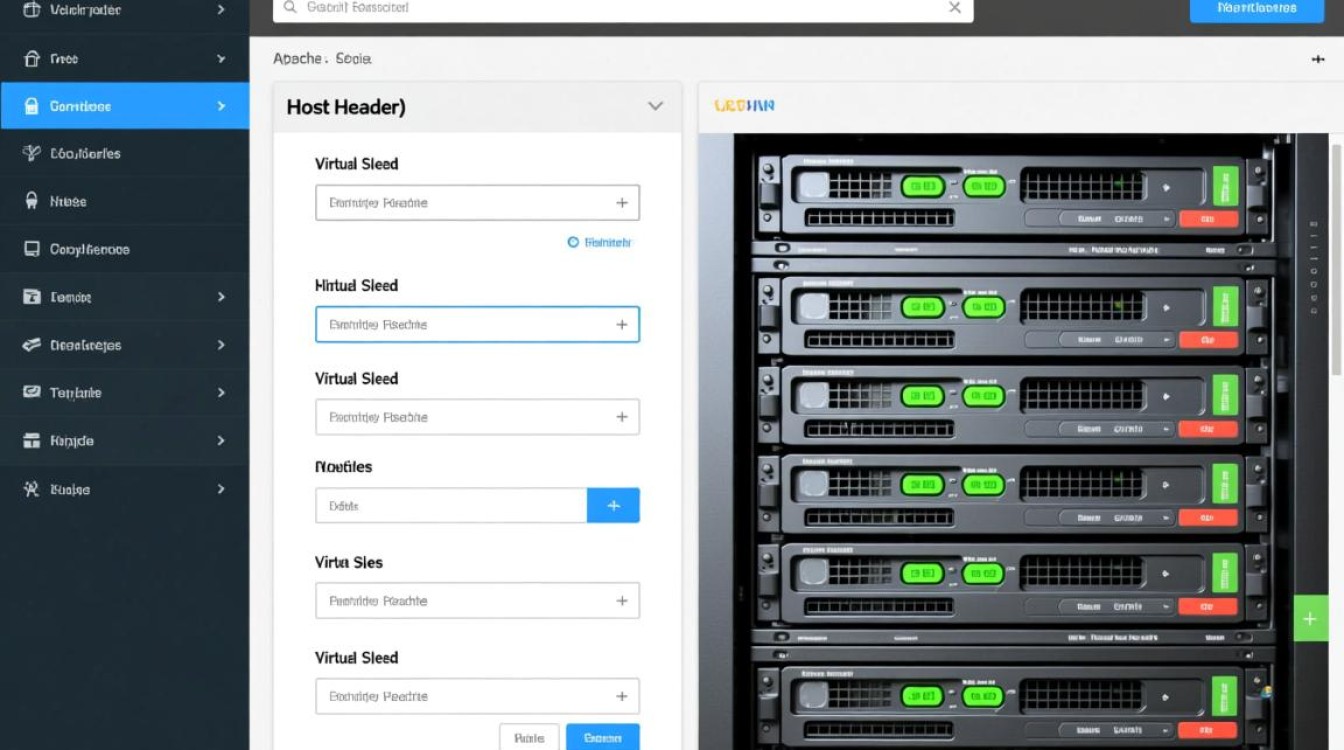The height and width of the screenshot is (750, 1344).
Task: Click the vertical scrollbar beside the server rack image
Action: coord(1336,260)
